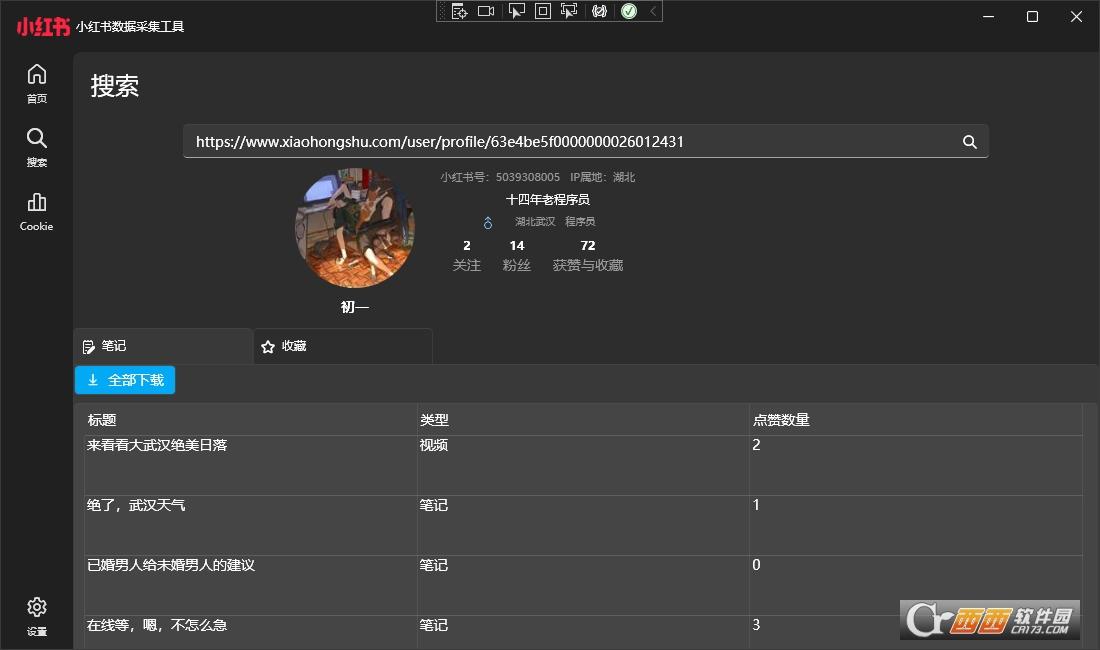Toggle display layout adorners in debug toolbar
The image size is (1100, 650).
[543, 11]
